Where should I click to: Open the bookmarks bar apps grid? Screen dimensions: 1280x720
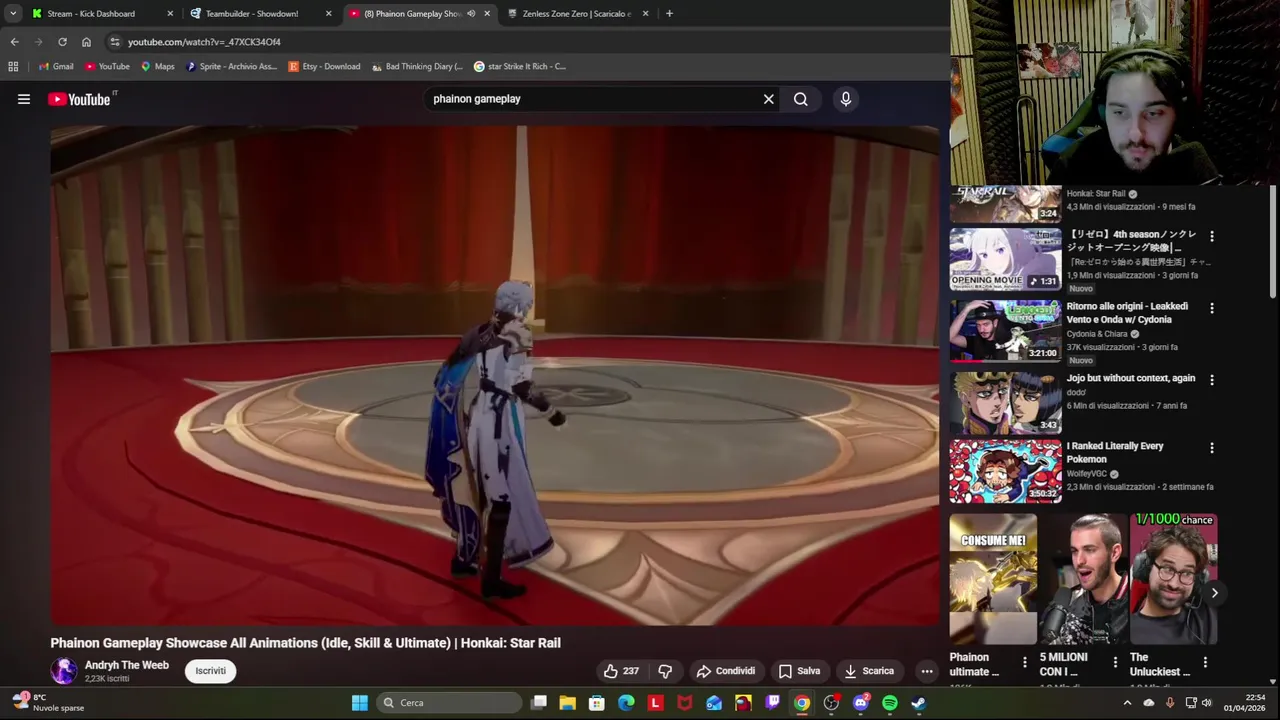13,67
